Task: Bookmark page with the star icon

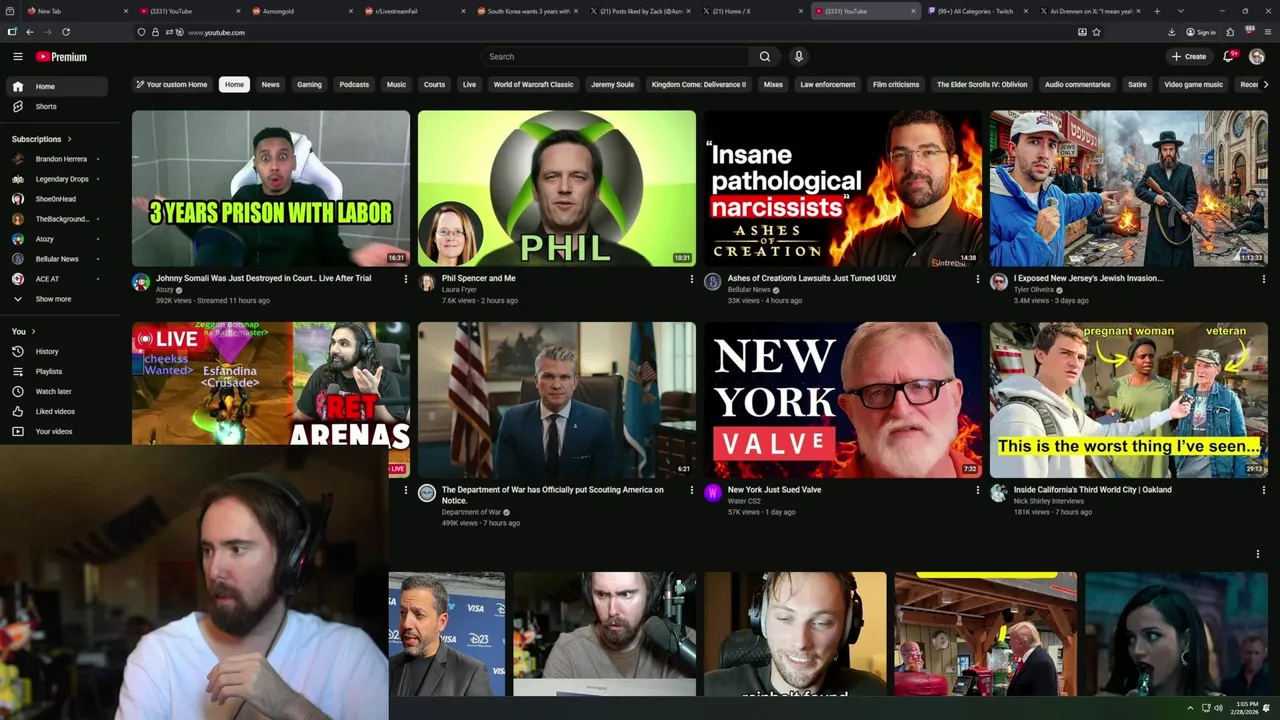Action: (x=1097, y=32)
